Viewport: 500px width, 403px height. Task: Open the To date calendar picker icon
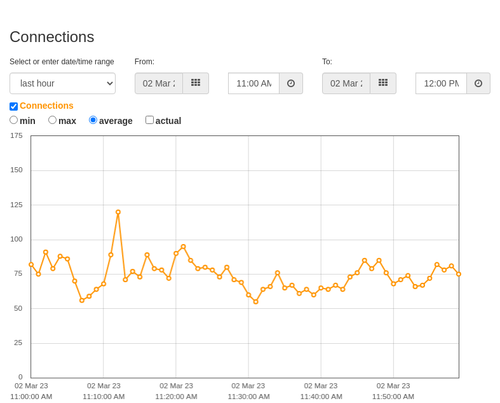[383, 83]
